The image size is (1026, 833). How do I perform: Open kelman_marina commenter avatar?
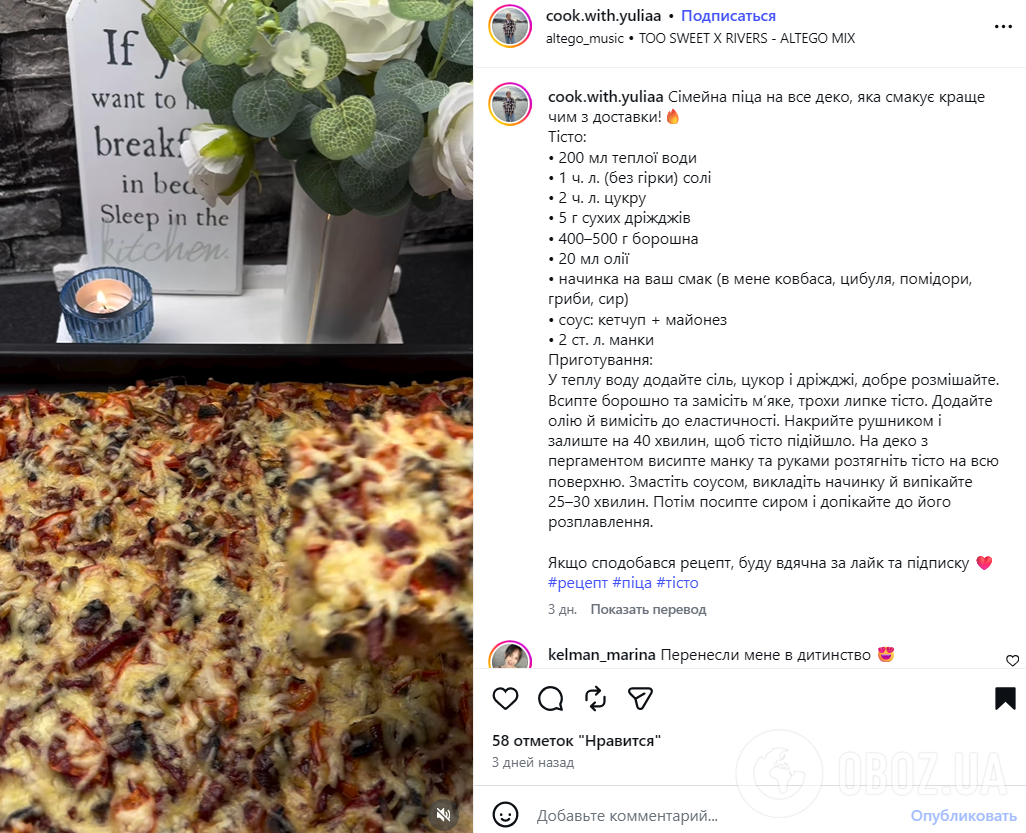[510, 655]
